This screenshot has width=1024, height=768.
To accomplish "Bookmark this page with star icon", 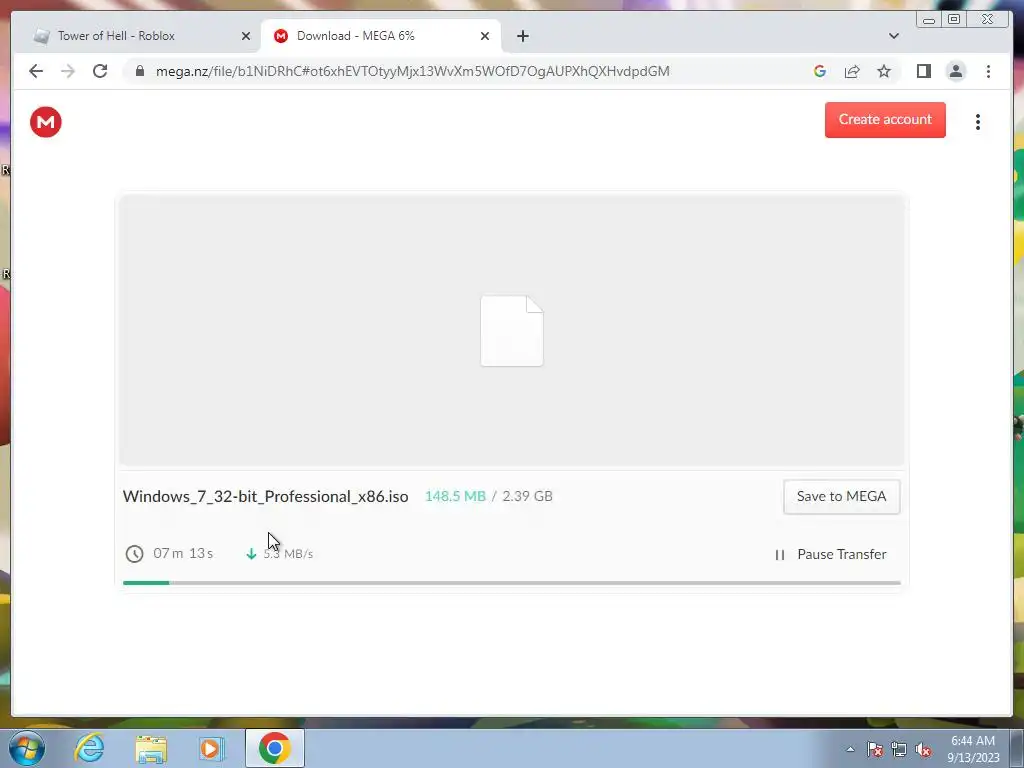I will [884, 71].
